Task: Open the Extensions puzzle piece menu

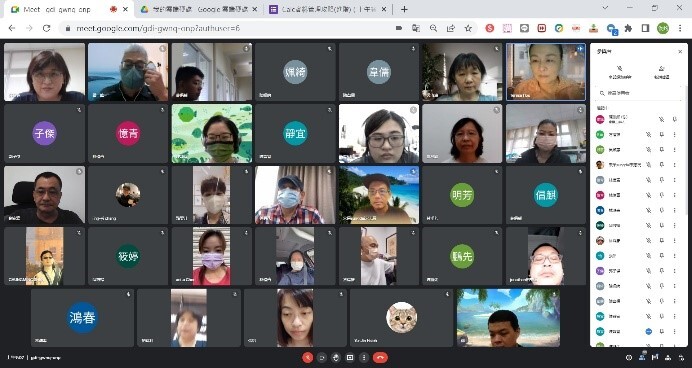Action: pyautogui.click(x=628, y=28)
